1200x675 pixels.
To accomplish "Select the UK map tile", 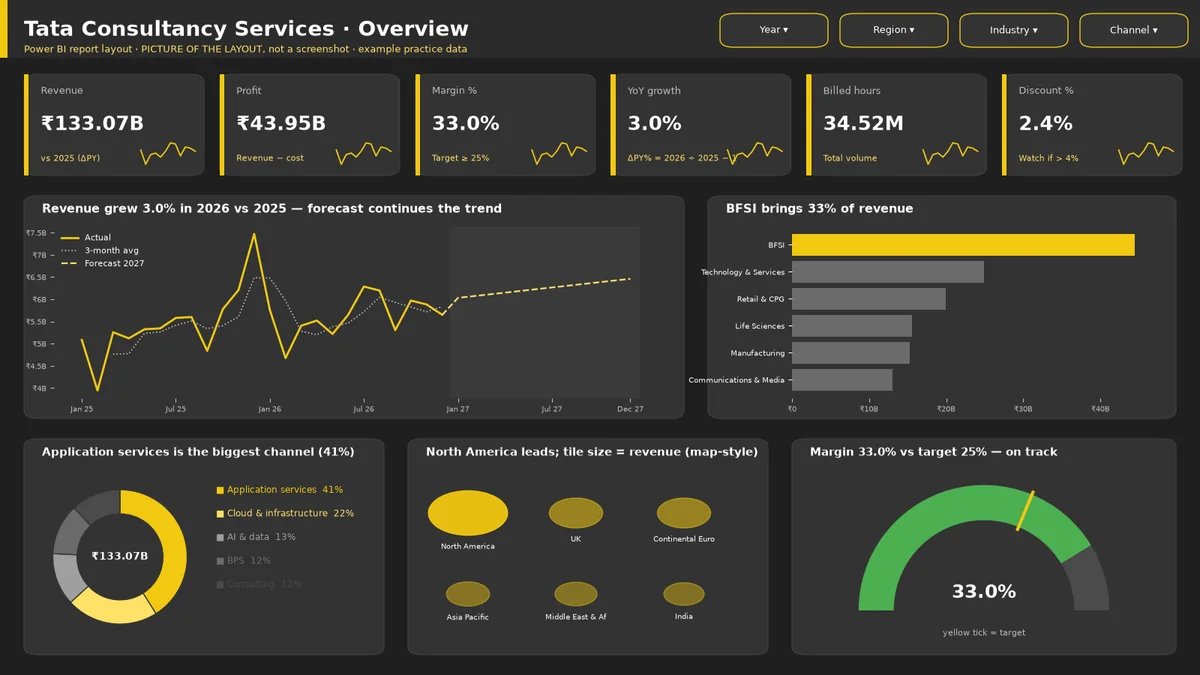I will coord(576,513).
